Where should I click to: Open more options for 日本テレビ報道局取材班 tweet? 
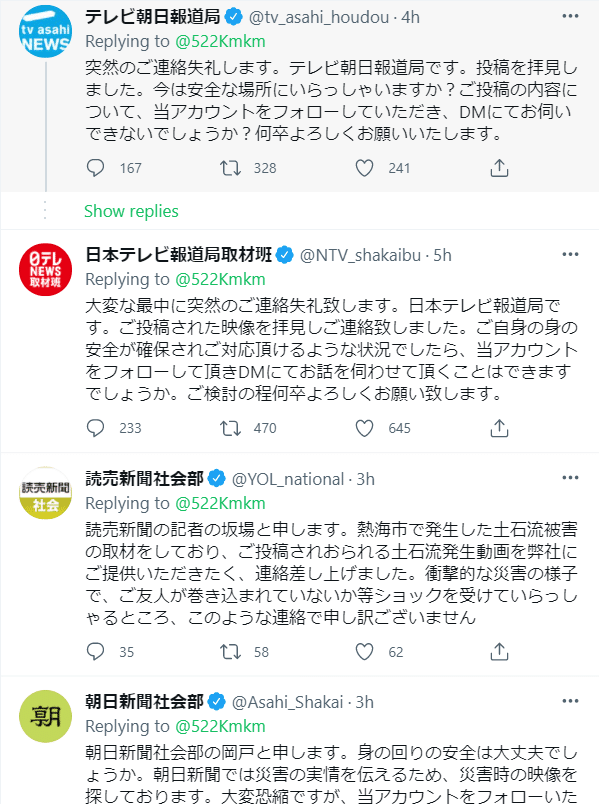click(570, 254)
